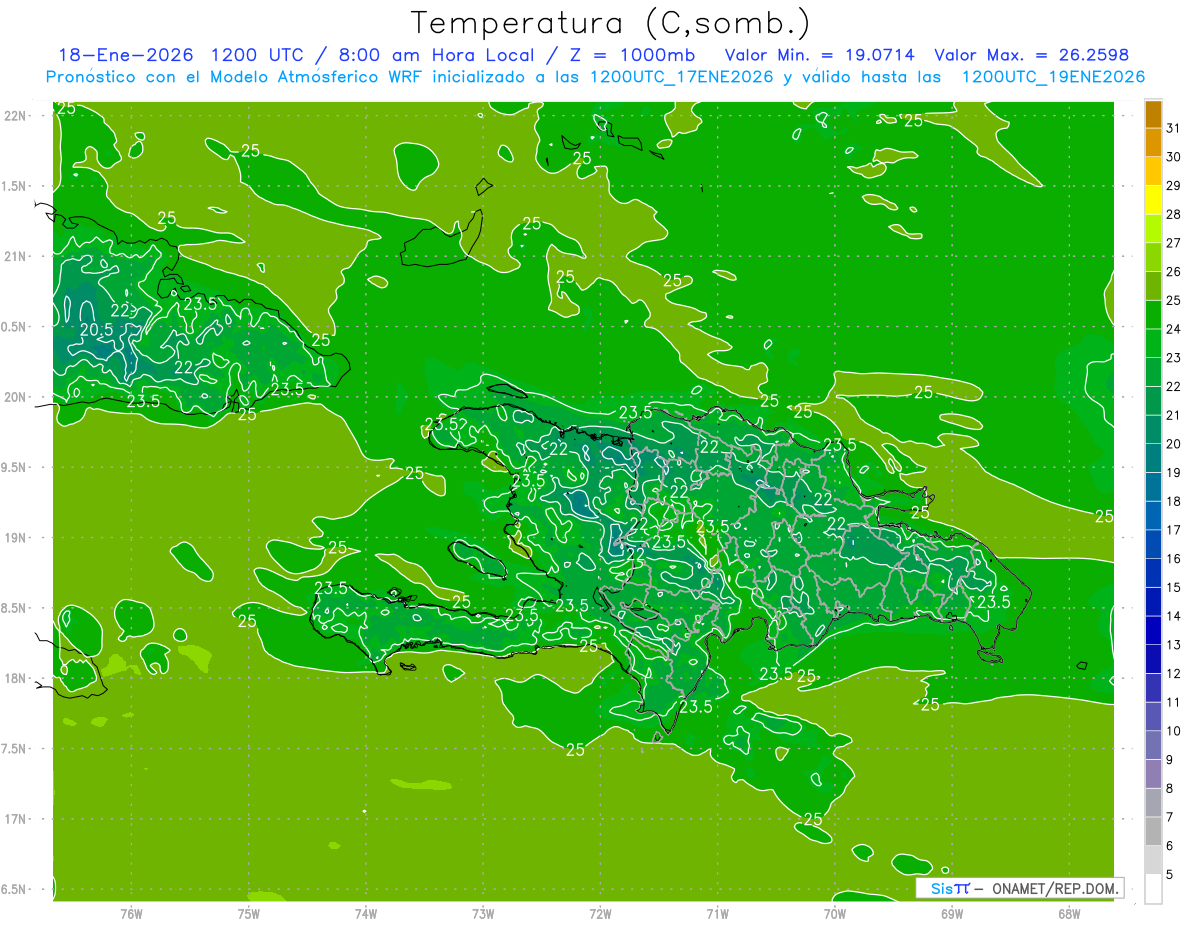Image resolution: width=1200 pixels, height=927 pixels.
Task: Click "1200UTC_19ENE2026" valid-until time
Action: 1053,77
